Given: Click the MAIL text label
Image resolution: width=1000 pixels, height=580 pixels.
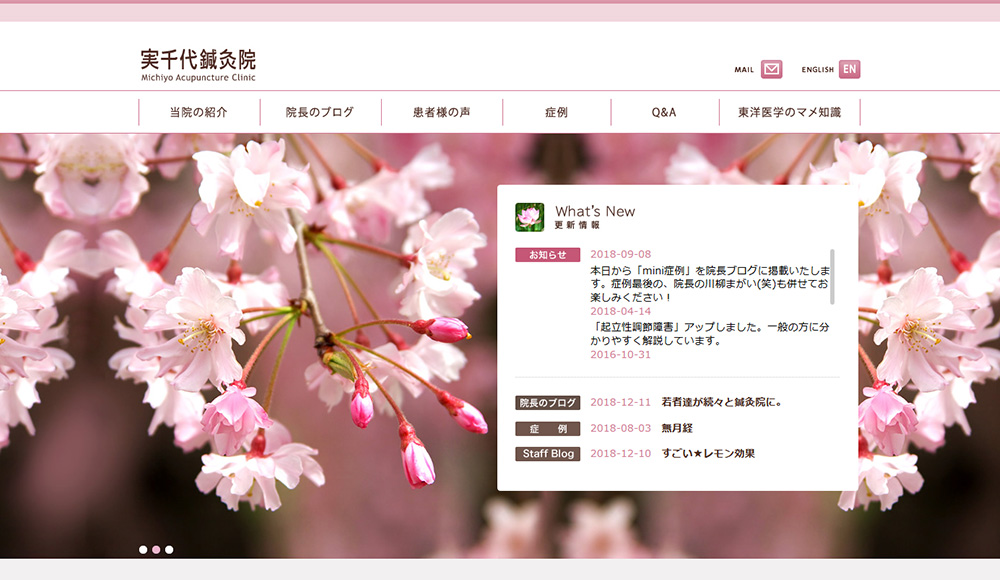Looking at the screenshot, I should (744, 70).
